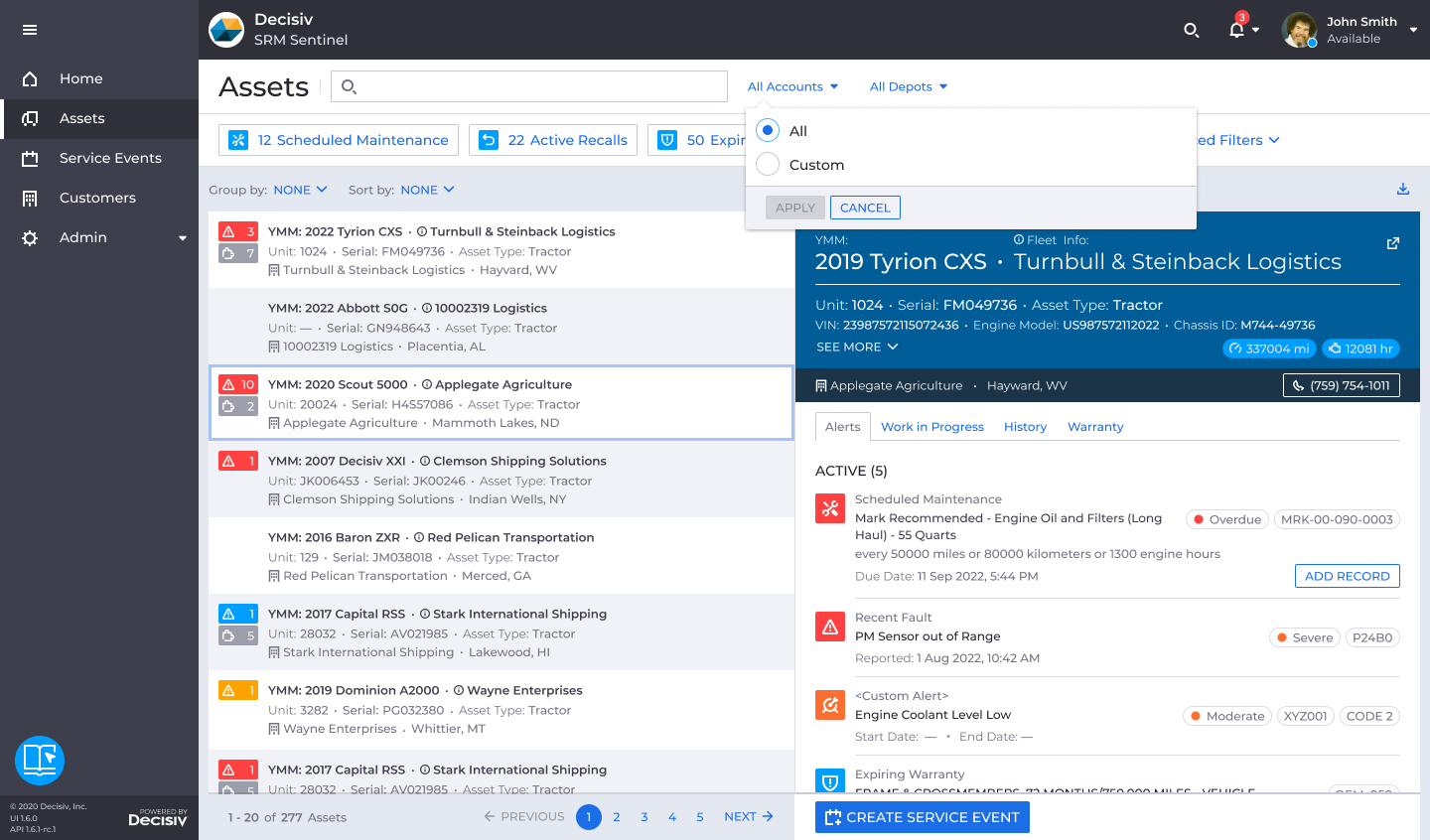
Task: Click ADD RECORD button
Action: tap(1348, 576)
